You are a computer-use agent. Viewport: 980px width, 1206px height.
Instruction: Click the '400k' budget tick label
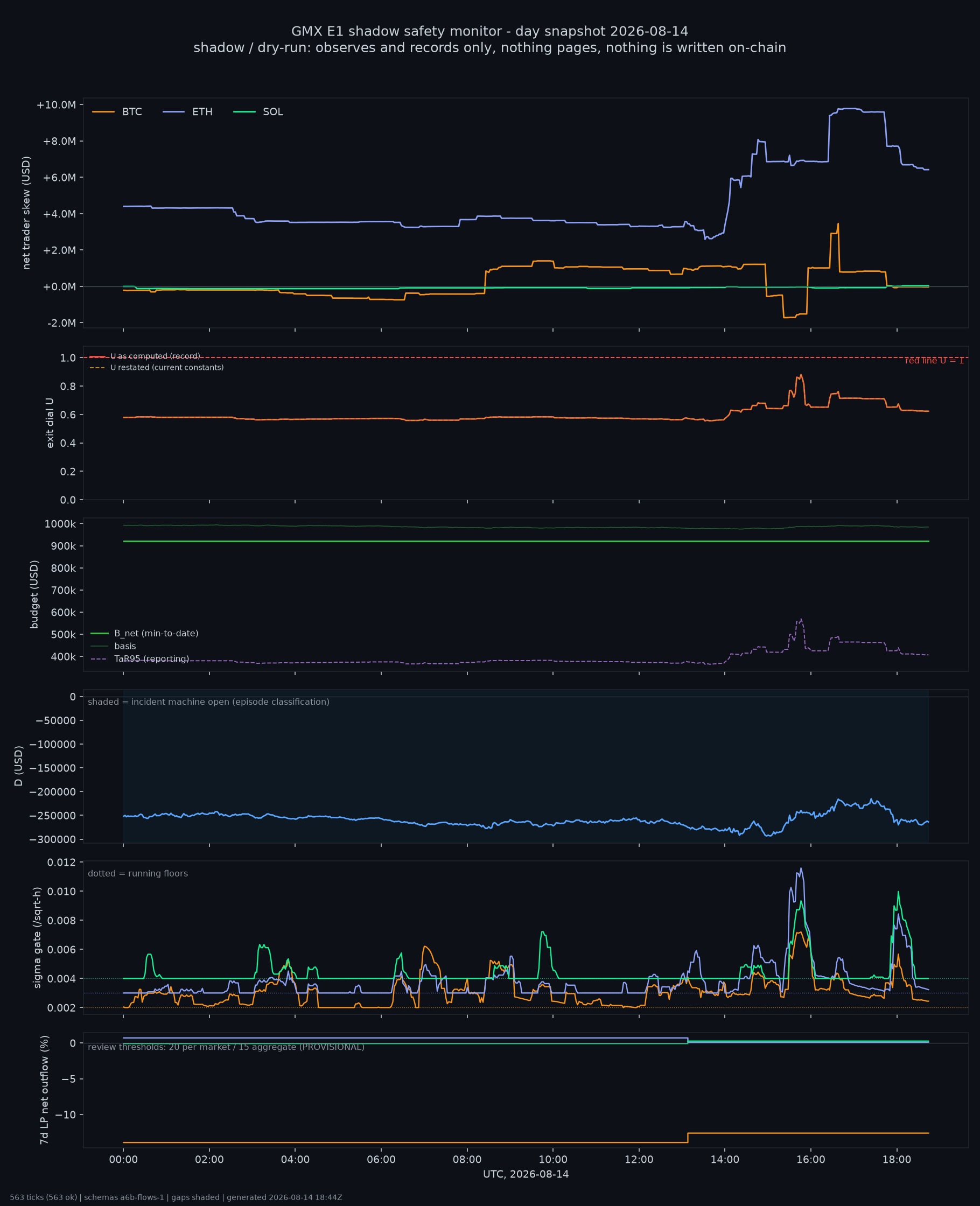(x=63, y=657)
